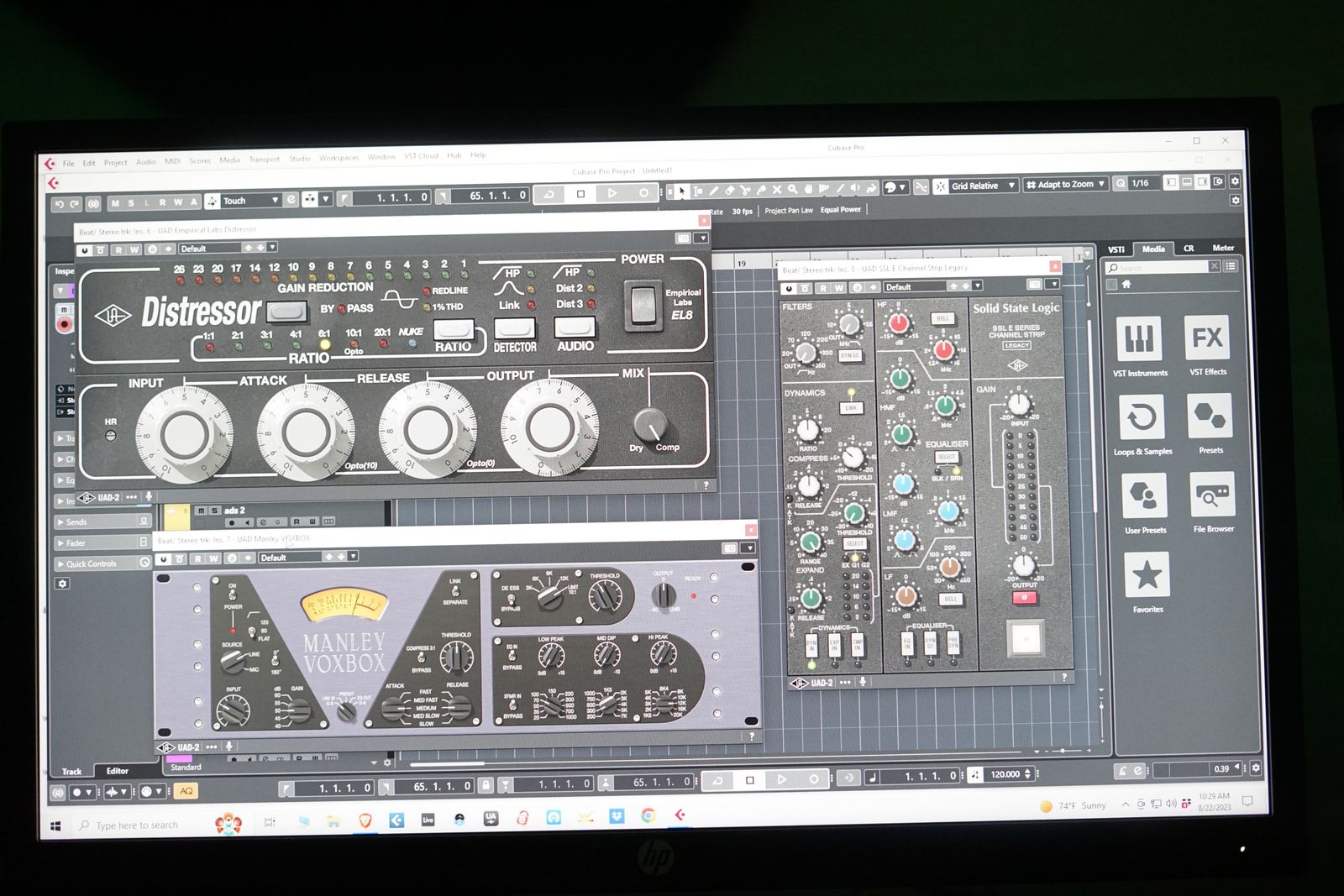The height and width of the screenshot is (896, 1344).
Task: Open VST Instruments in Media rack
Action: [x=1139, y=345]
